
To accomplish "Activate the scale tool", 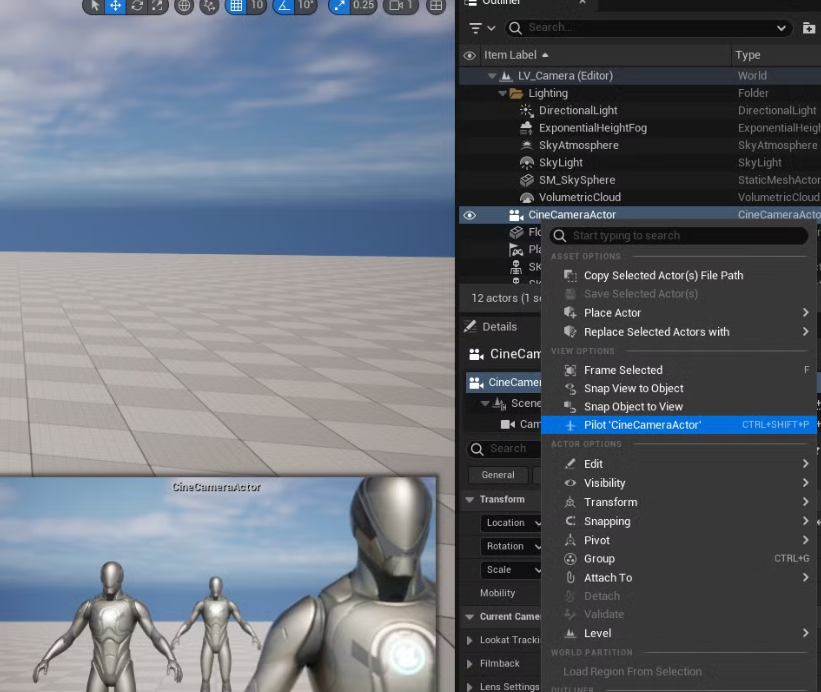I will pyautogui.click(x=157, y=5).
